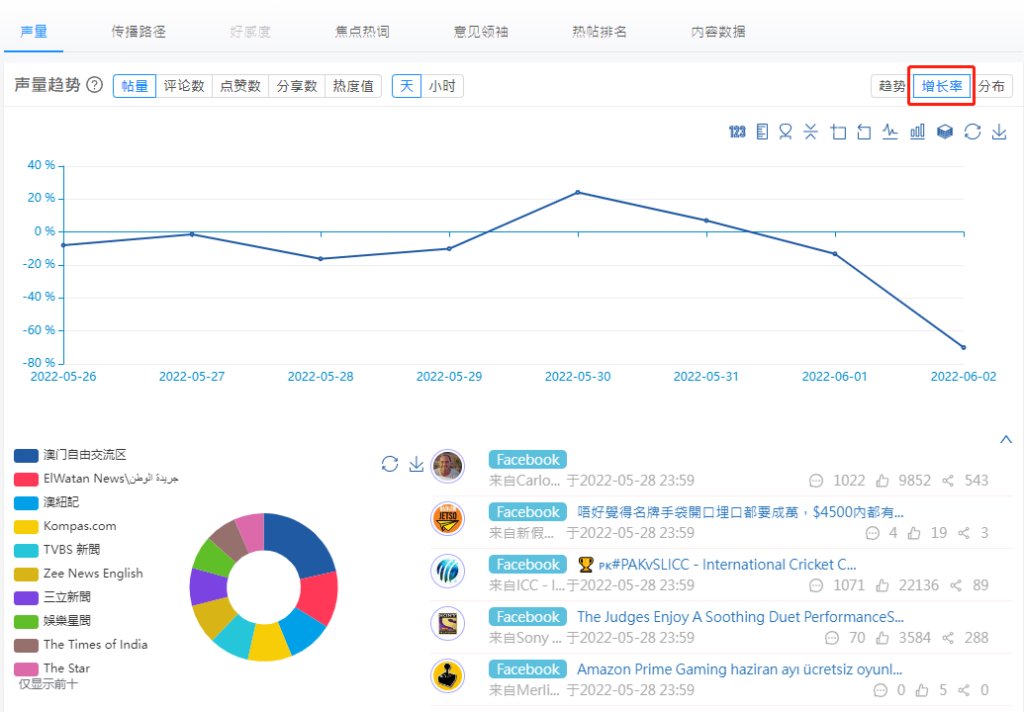Screen dimensions: 1024x712
Task: Toggle the Kompas.com yellow legend swatch
Action: pyautogui.click(x=26, y=526)
